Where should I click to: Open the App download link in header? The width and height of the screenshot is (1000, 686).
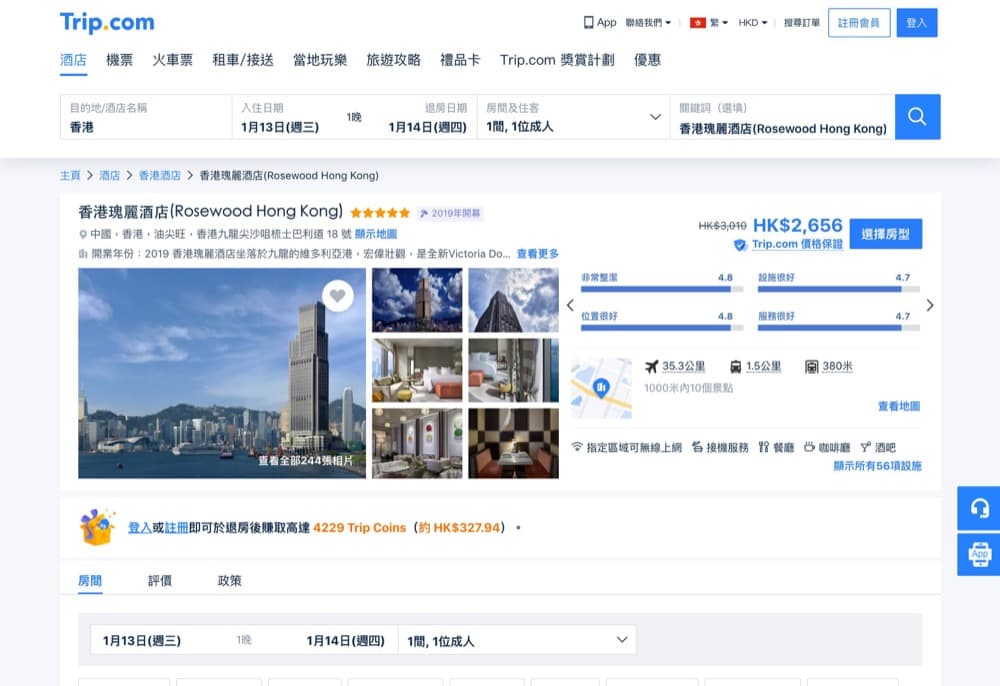point(599,22)
